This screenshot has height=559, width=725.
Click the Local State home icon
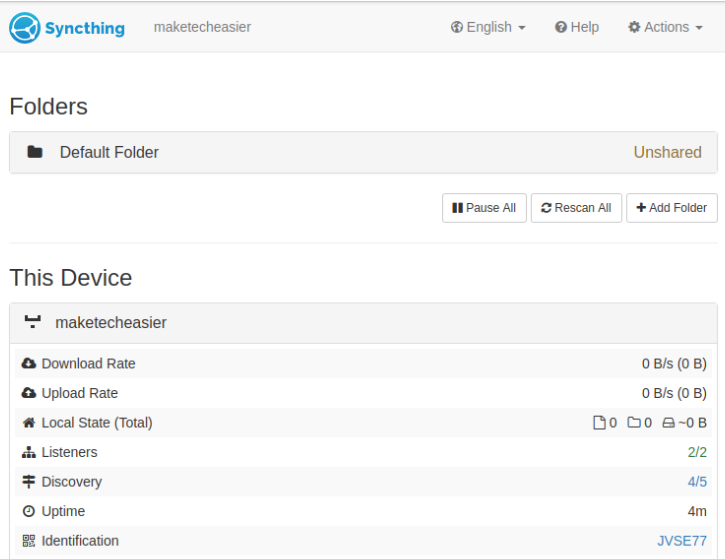29,423
